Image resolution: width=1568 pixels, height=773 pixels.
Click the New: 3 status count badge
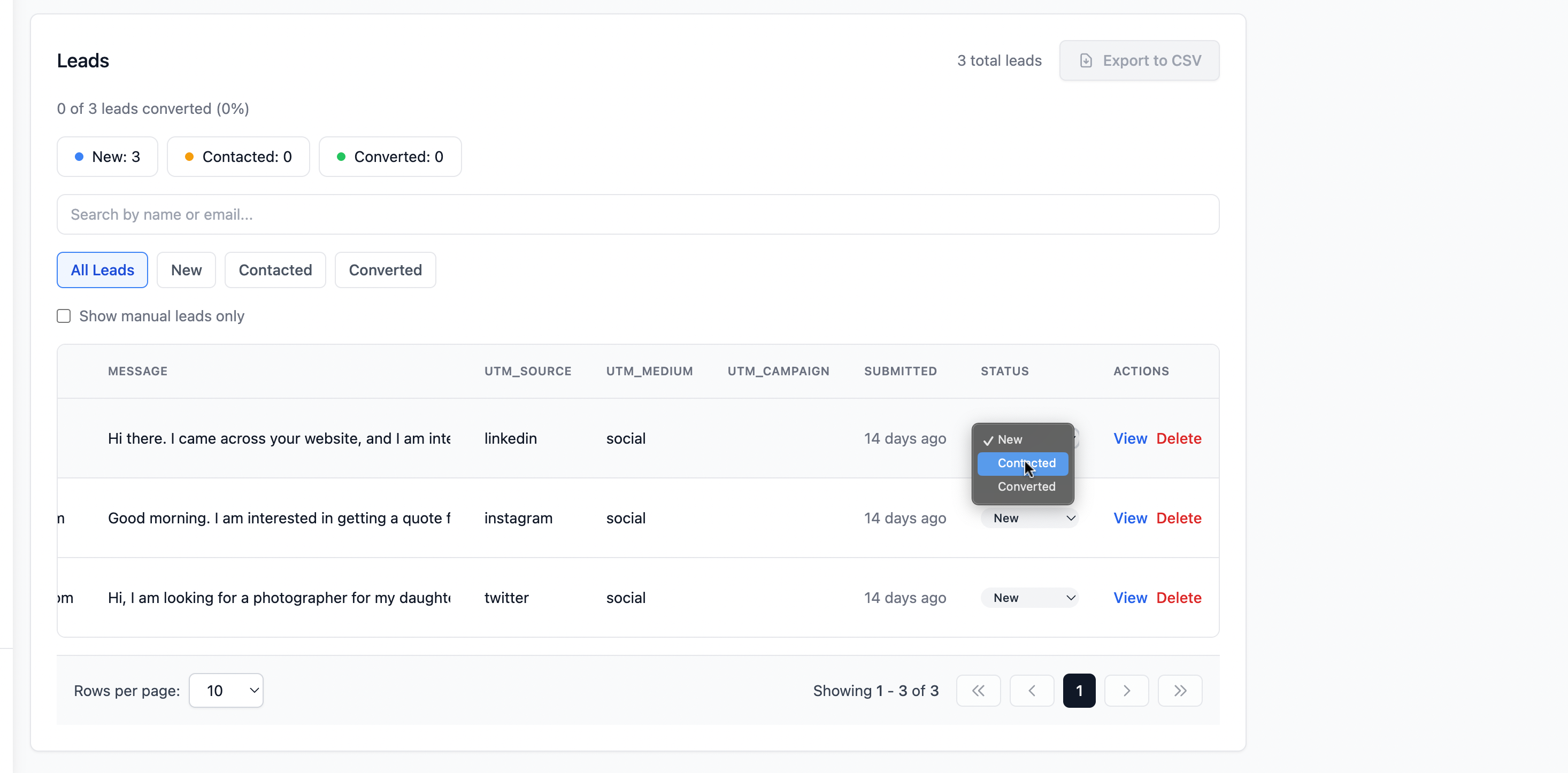pyautogui.click(x=107, y=157)
